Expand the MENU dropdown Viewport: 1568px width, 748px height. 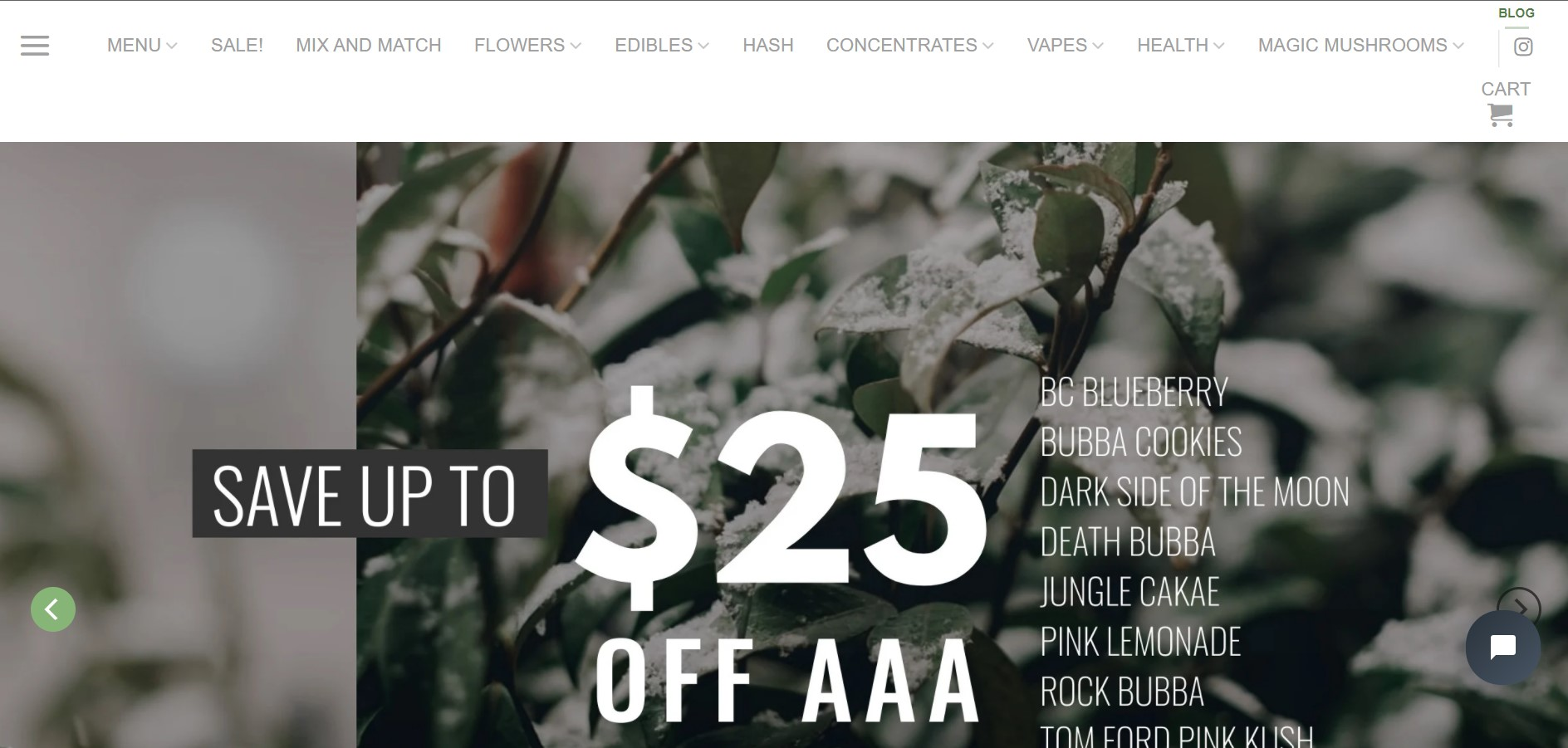tap(142, 45)
